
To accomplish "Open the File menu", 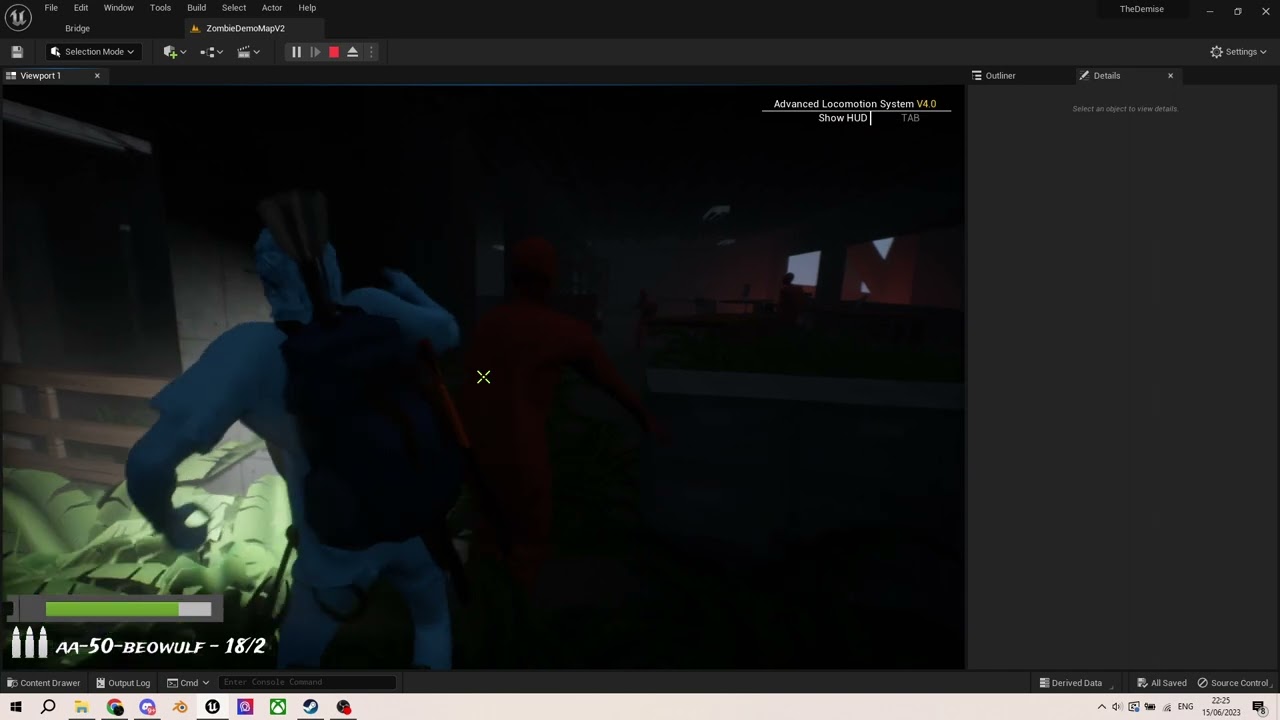I will (x=51, y=8).
